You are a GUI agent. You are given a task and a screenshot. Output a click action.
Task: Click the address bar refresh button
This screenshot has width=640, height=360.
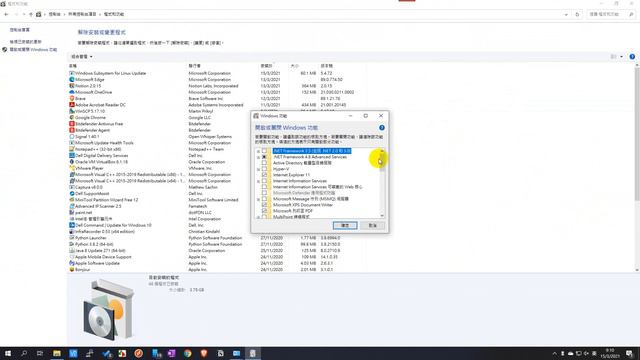click(x=577, y=14)
